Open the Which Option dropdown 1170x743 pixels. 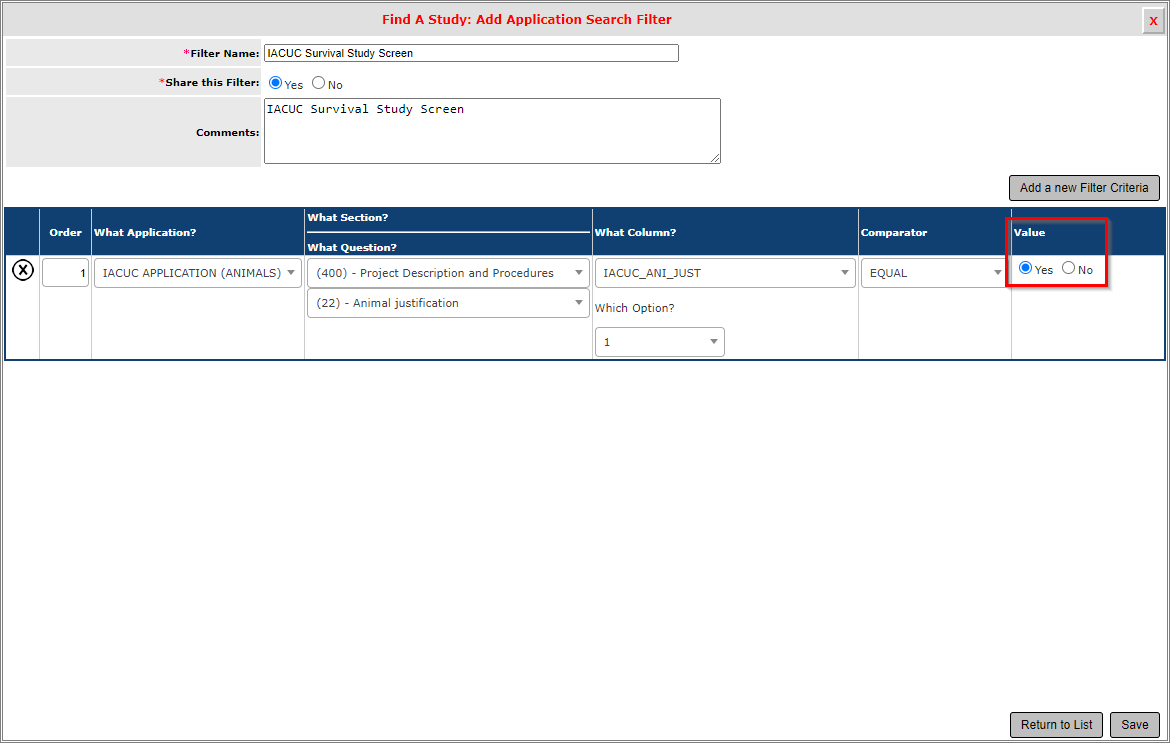[660, 342]
